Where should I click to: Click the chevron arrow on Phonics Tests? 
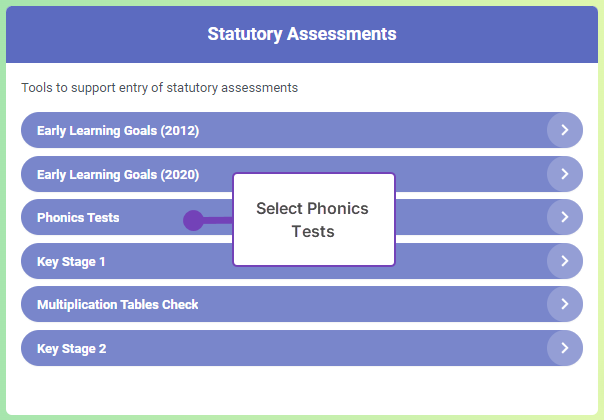(565, 217)
